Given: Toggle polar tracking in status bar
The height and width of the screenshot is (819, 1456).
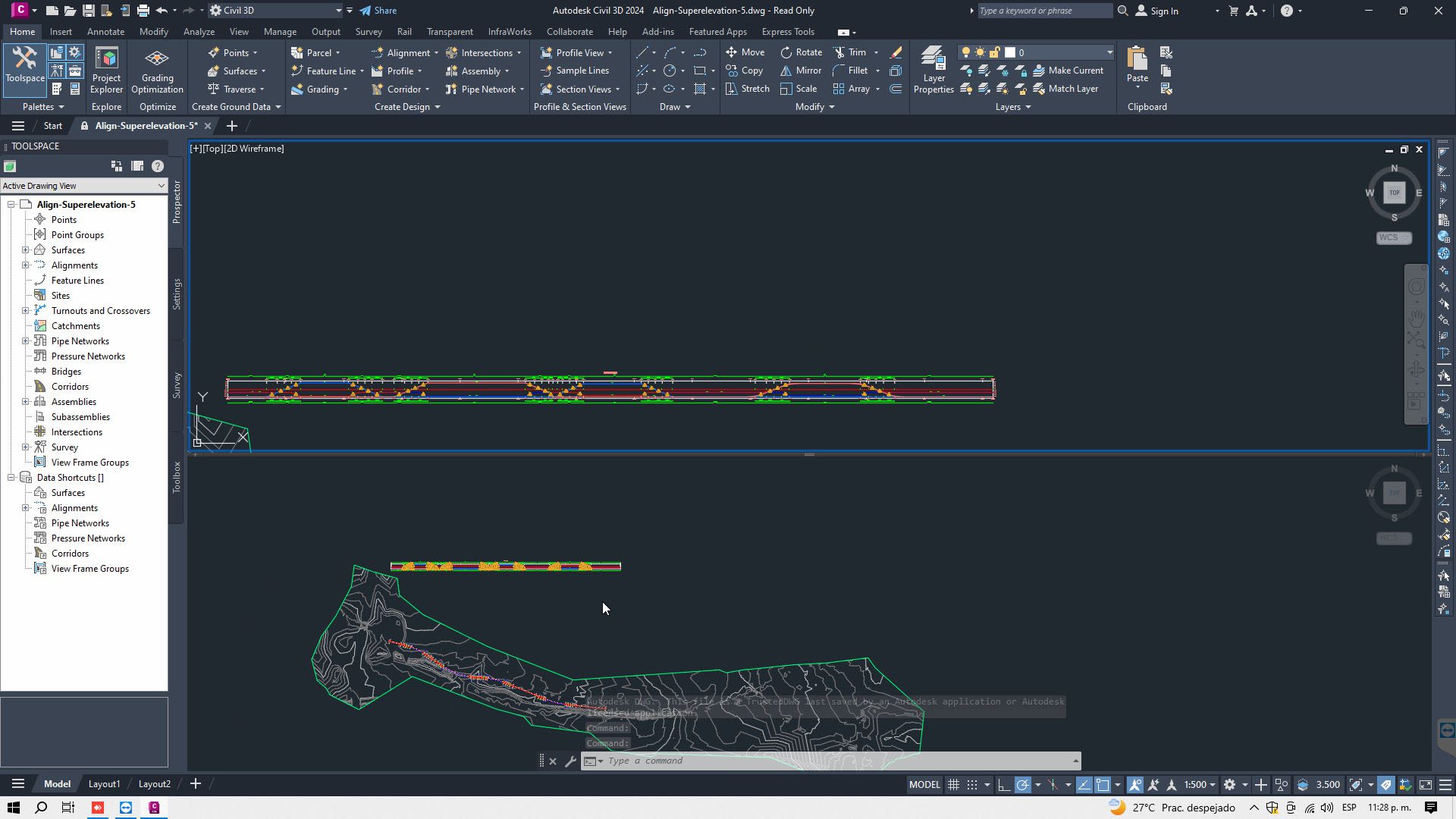Looking at the screenshot, I should point(1022,785).
